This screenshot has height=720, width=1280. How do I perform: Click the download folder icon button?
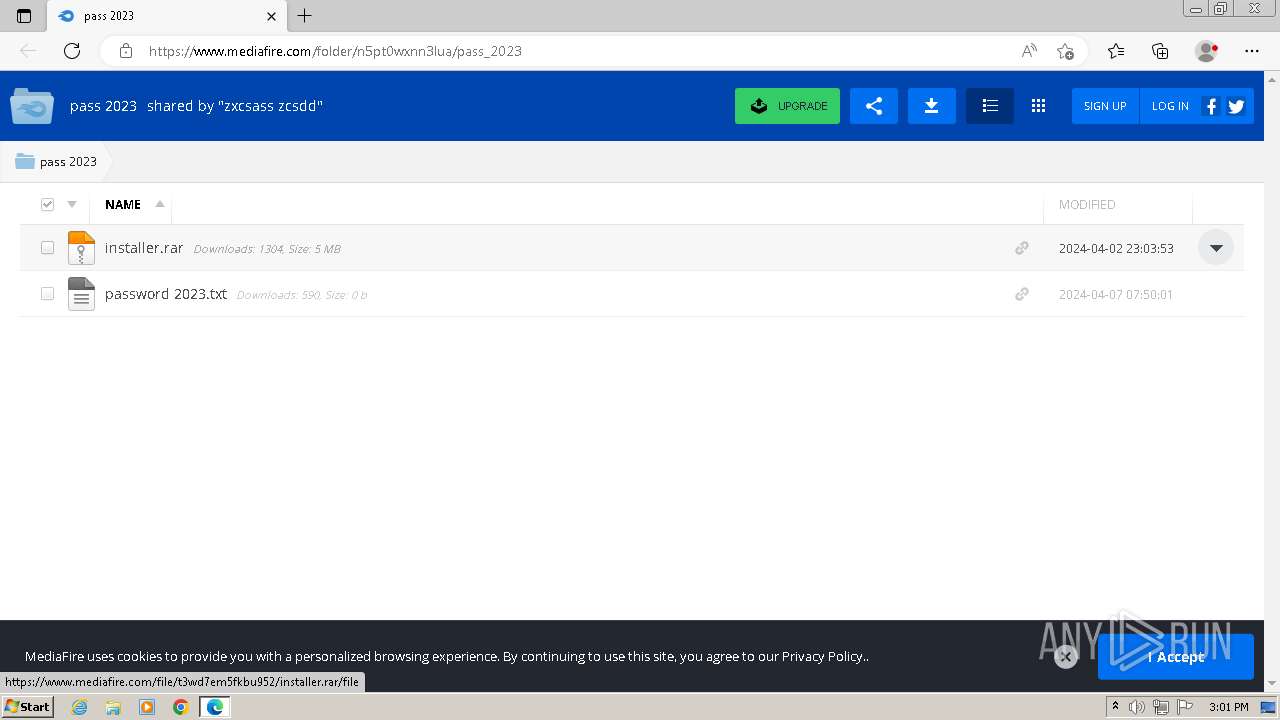(931, 106)
